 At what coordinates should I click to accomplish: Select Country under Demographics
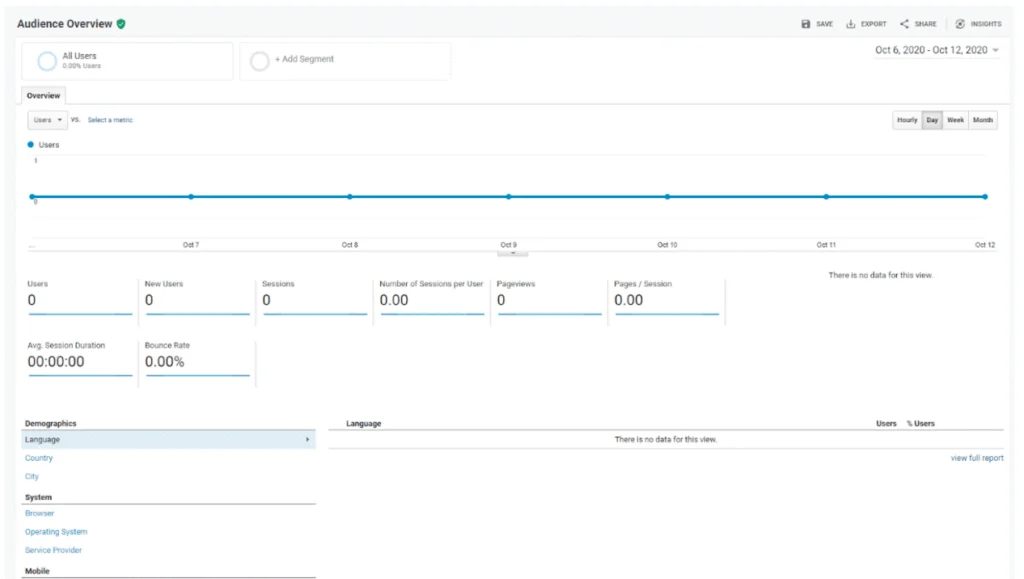[39, 458]
